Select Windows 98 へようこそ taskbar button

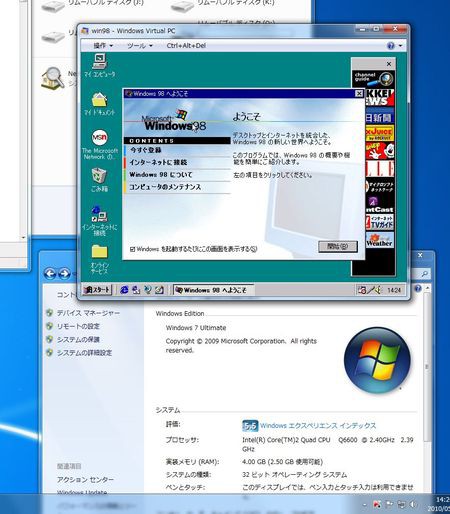point(214,290)
